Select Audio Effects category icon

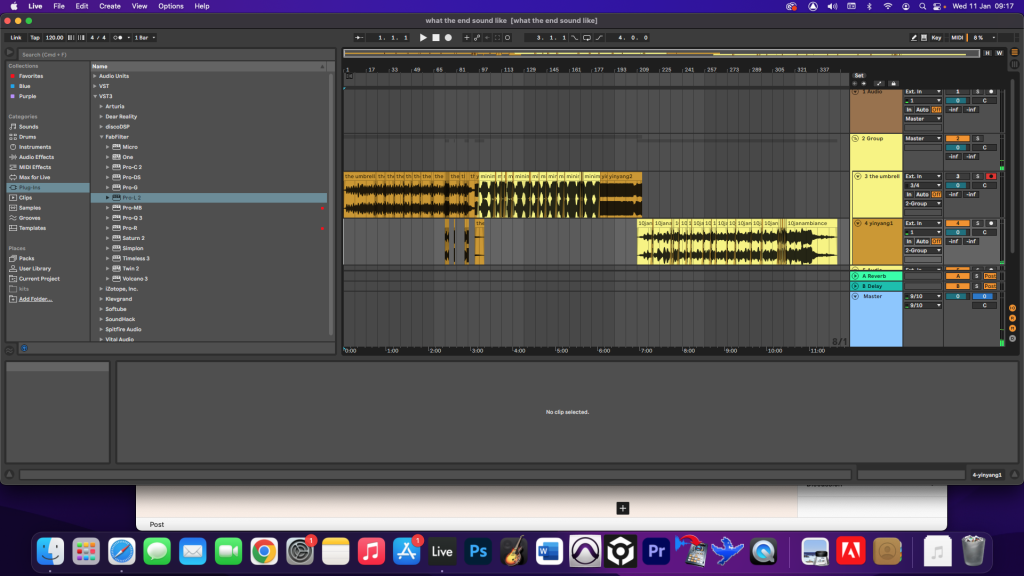[x=12, y=157]
